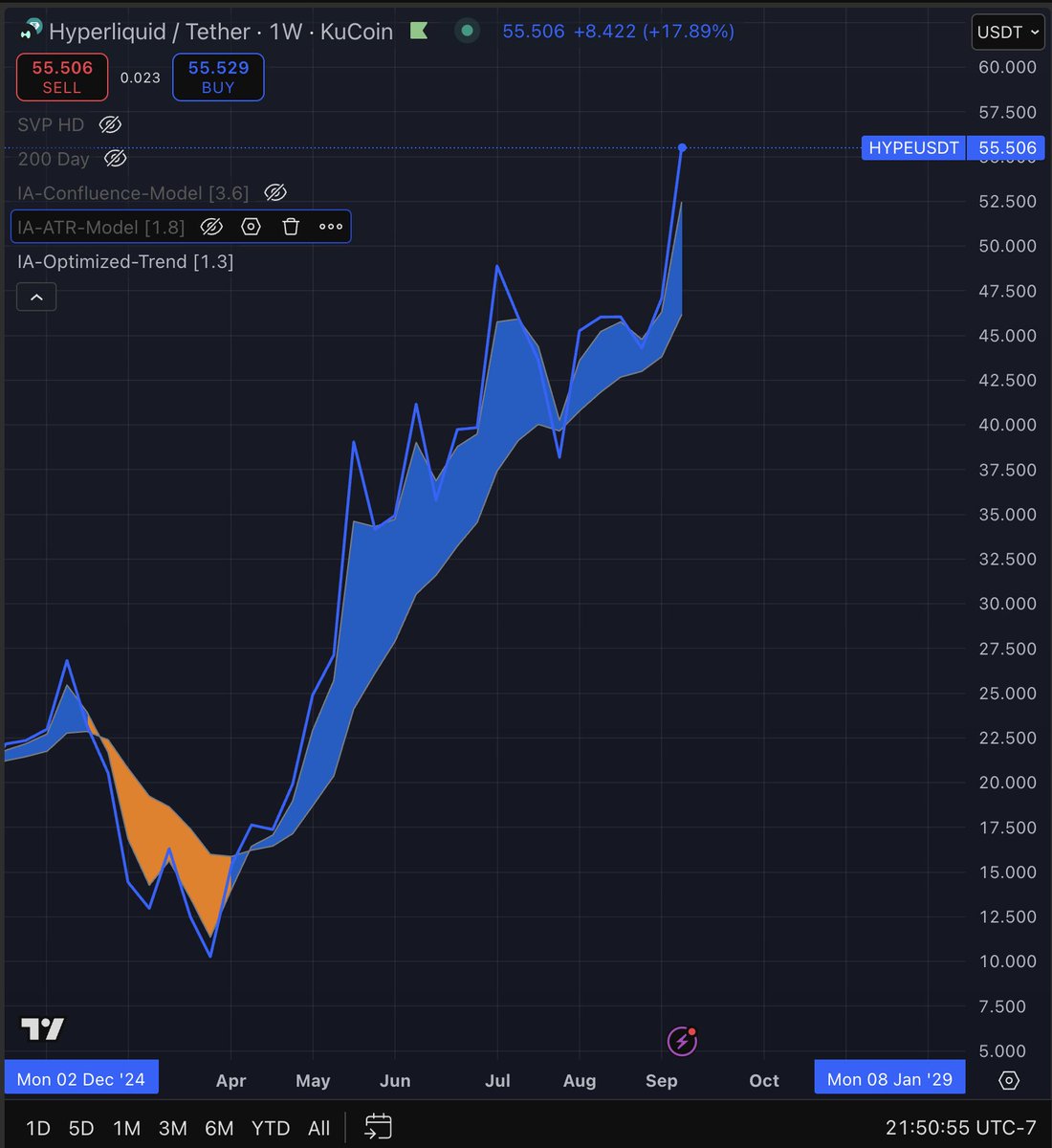Click the 200 Day indicator label
This screenshot has width=1052, height=1148.
54,159
